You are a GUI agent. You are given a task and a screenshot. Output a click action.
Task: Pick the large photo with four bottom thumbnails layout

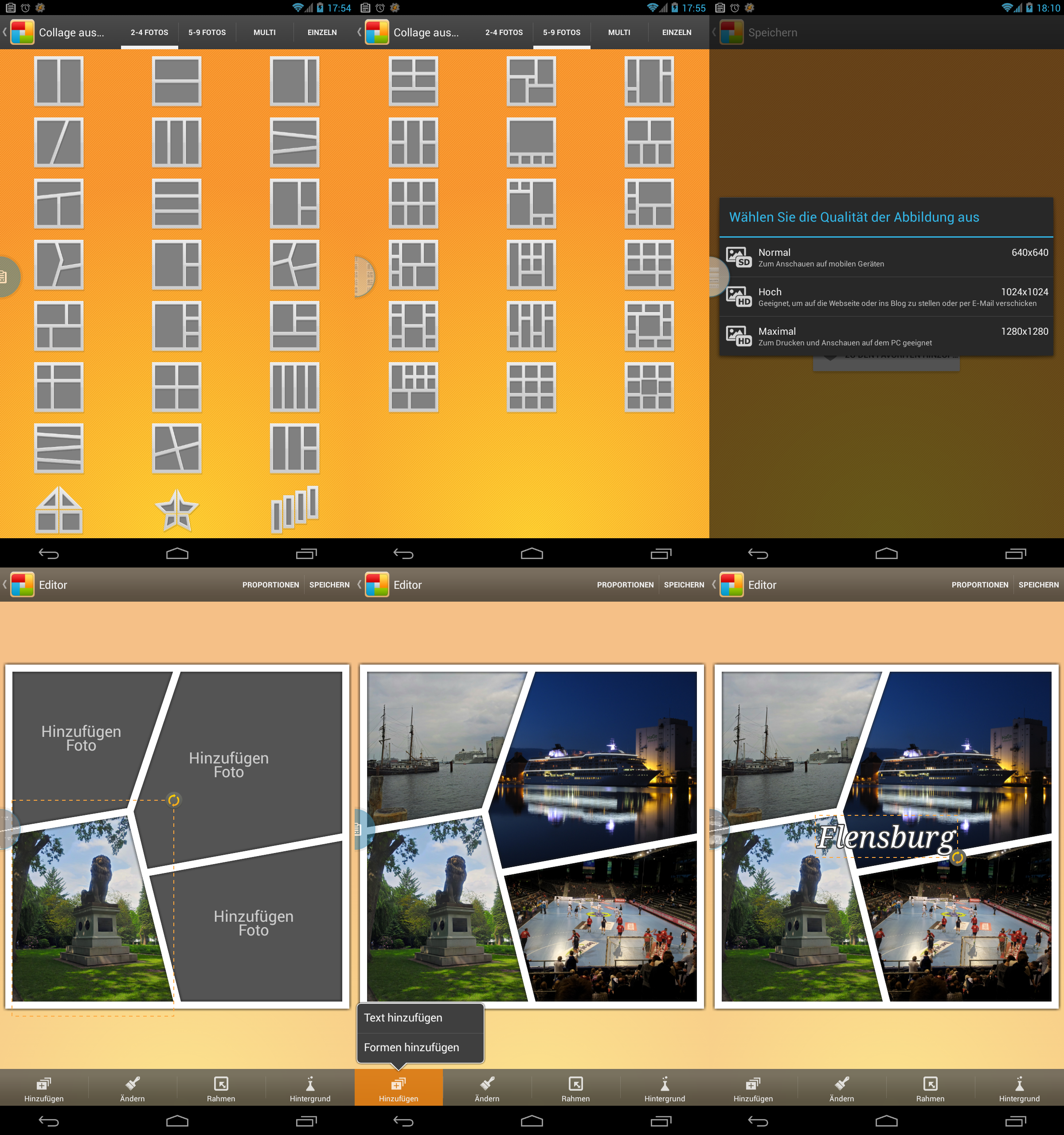(532, 142)
